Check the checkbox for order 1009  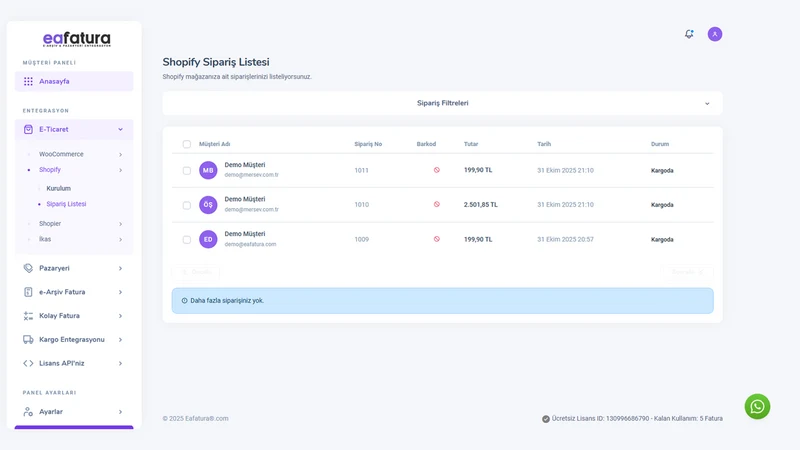point(187,239)
